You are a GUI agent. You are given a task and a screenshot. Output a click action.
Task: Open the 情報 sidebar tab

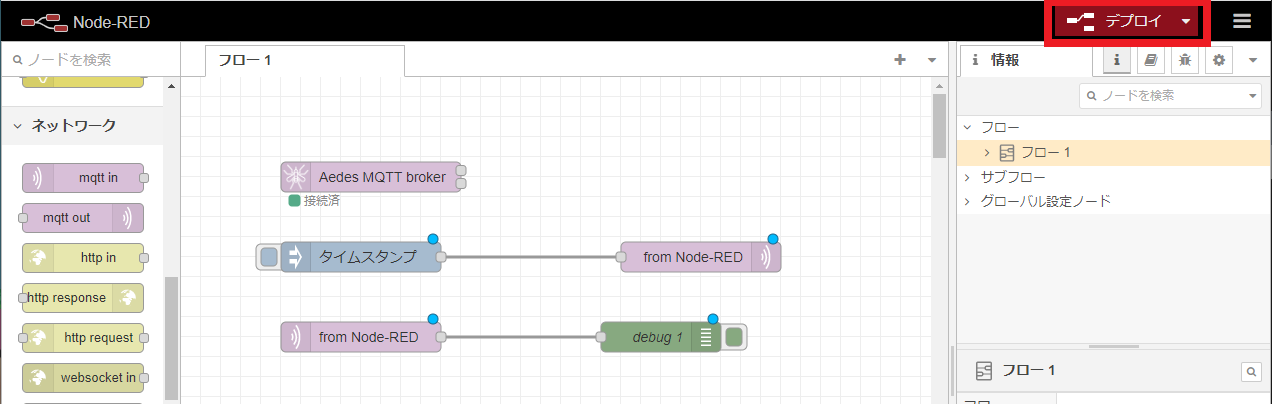pyautogui.click(x=1028, y=60)
